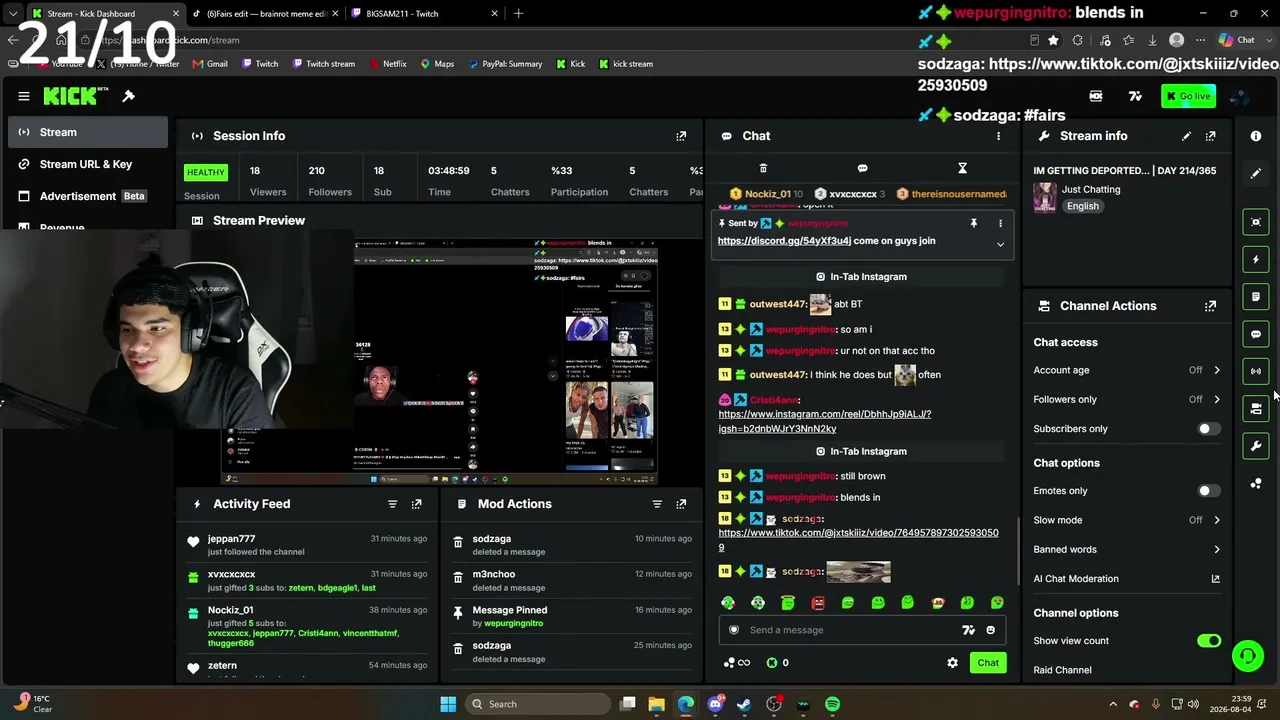This screenshot has width=1280, height=720.
Task: Open chat settings gear icon
Action: click(952, 663)
